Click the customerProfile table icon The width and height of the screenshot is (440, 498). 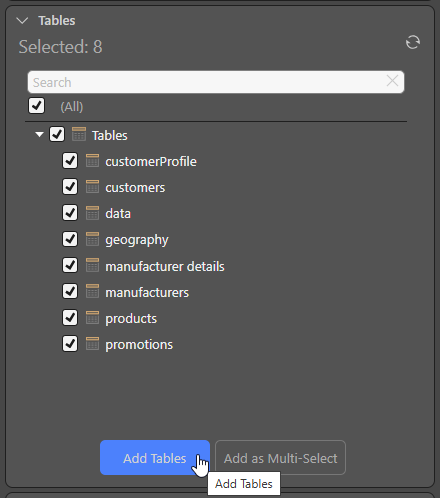click(x=92, y=160)
